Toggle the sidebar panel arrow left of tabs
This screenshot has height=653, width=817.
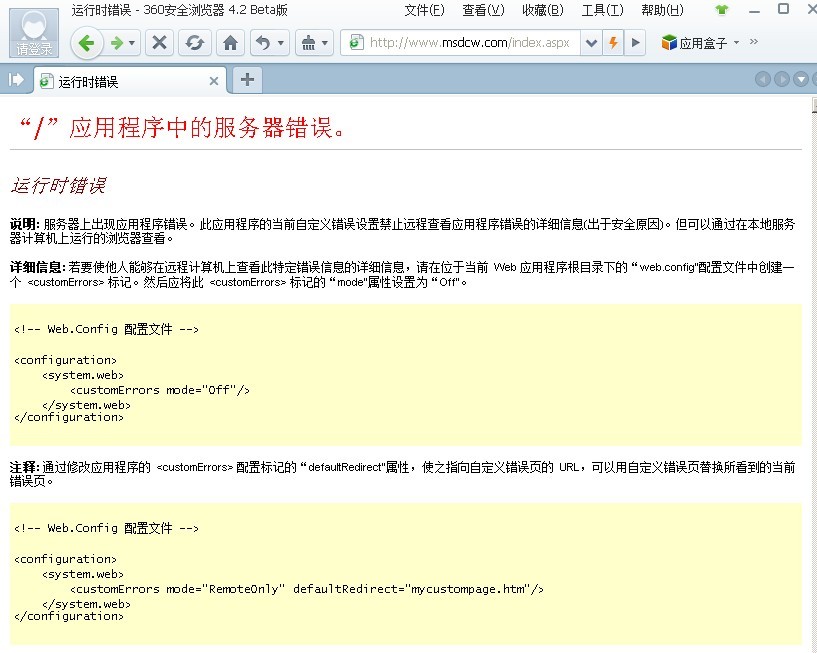(x=16, y=80)
